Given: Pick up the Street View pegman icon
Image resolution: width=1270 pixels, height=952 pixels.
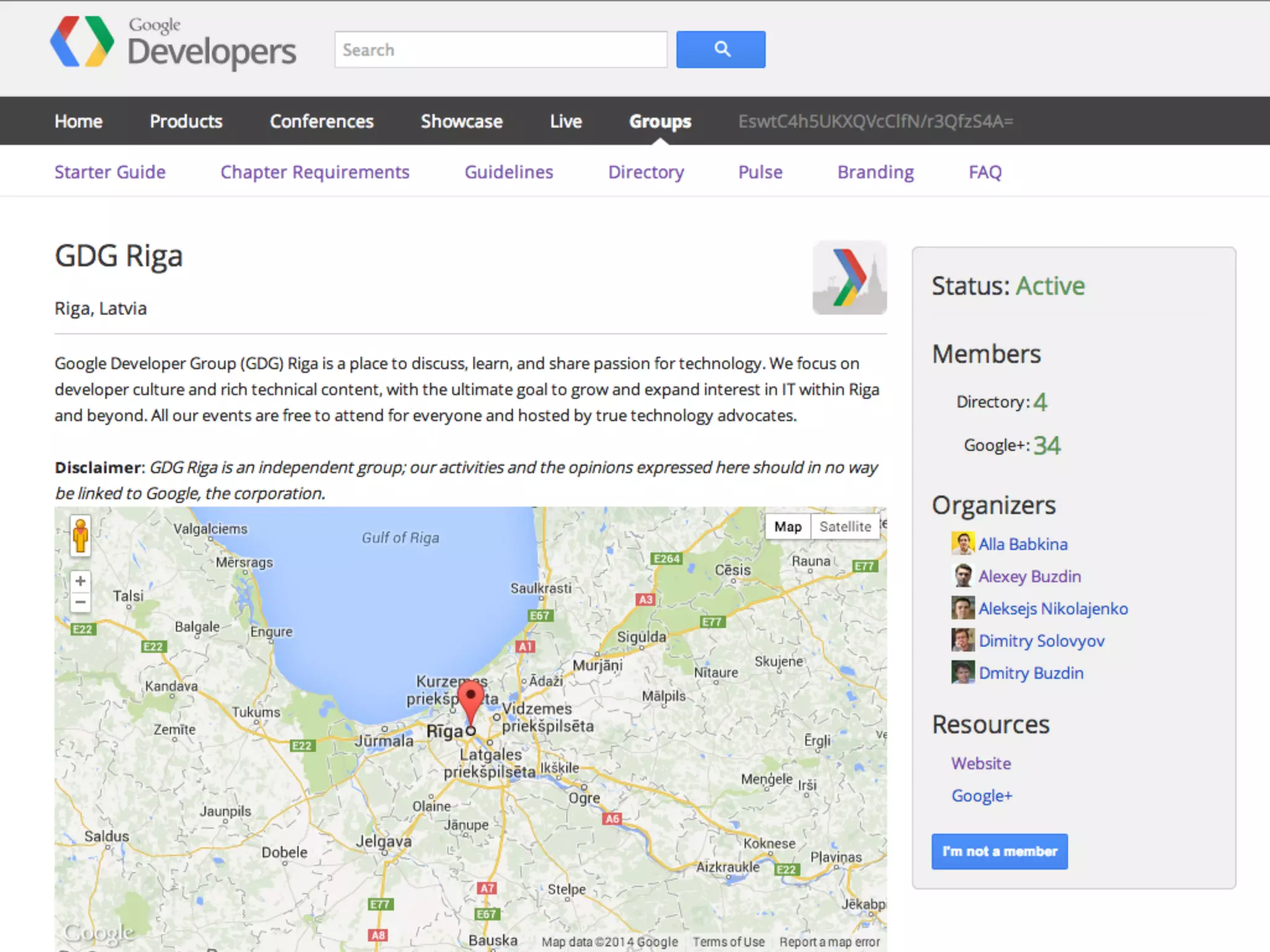Looking at the screenshot, I should (x=80, y=535).
